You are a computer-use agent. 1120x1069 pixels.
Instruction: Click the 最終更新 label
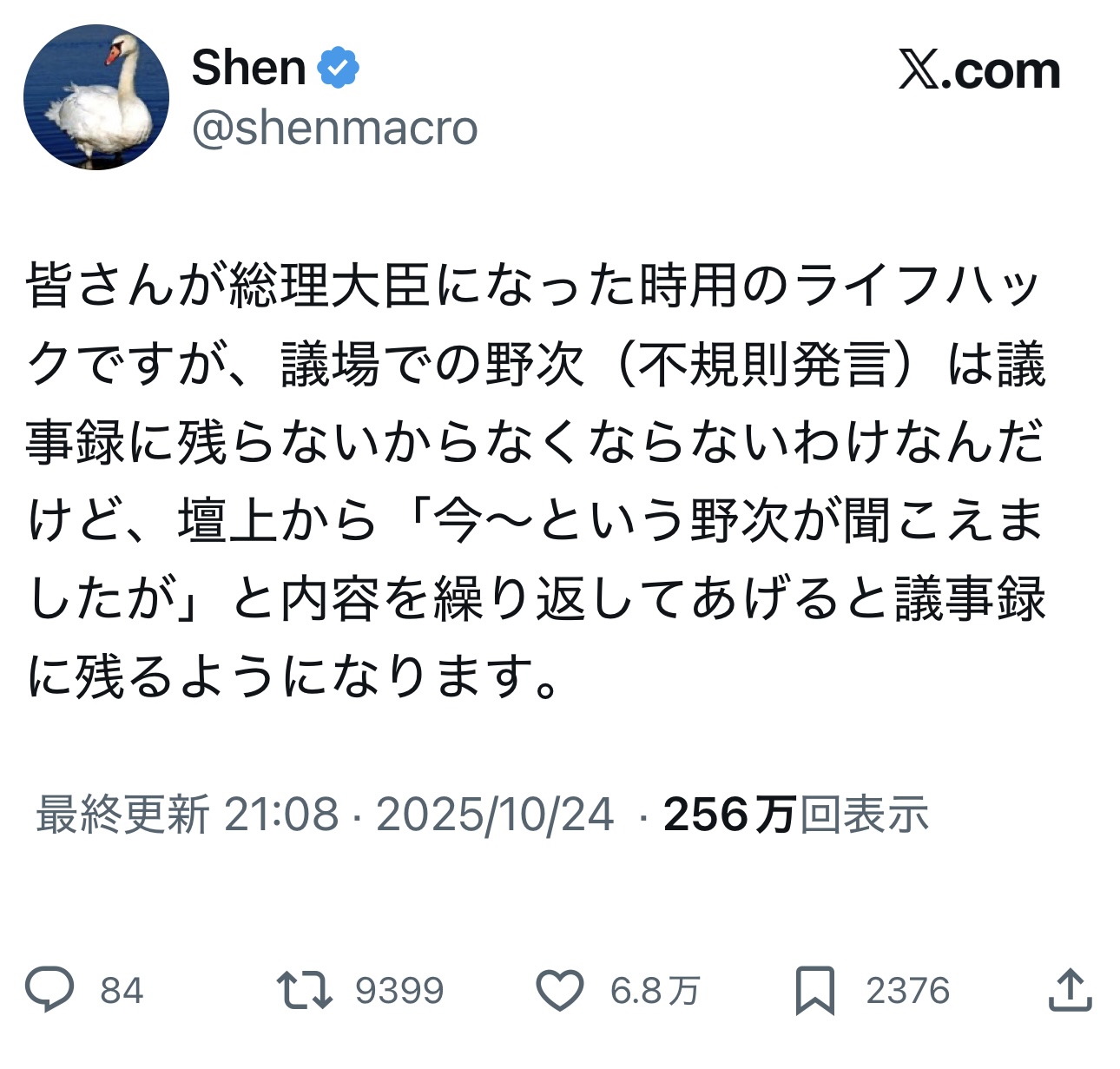pos(122,815)
